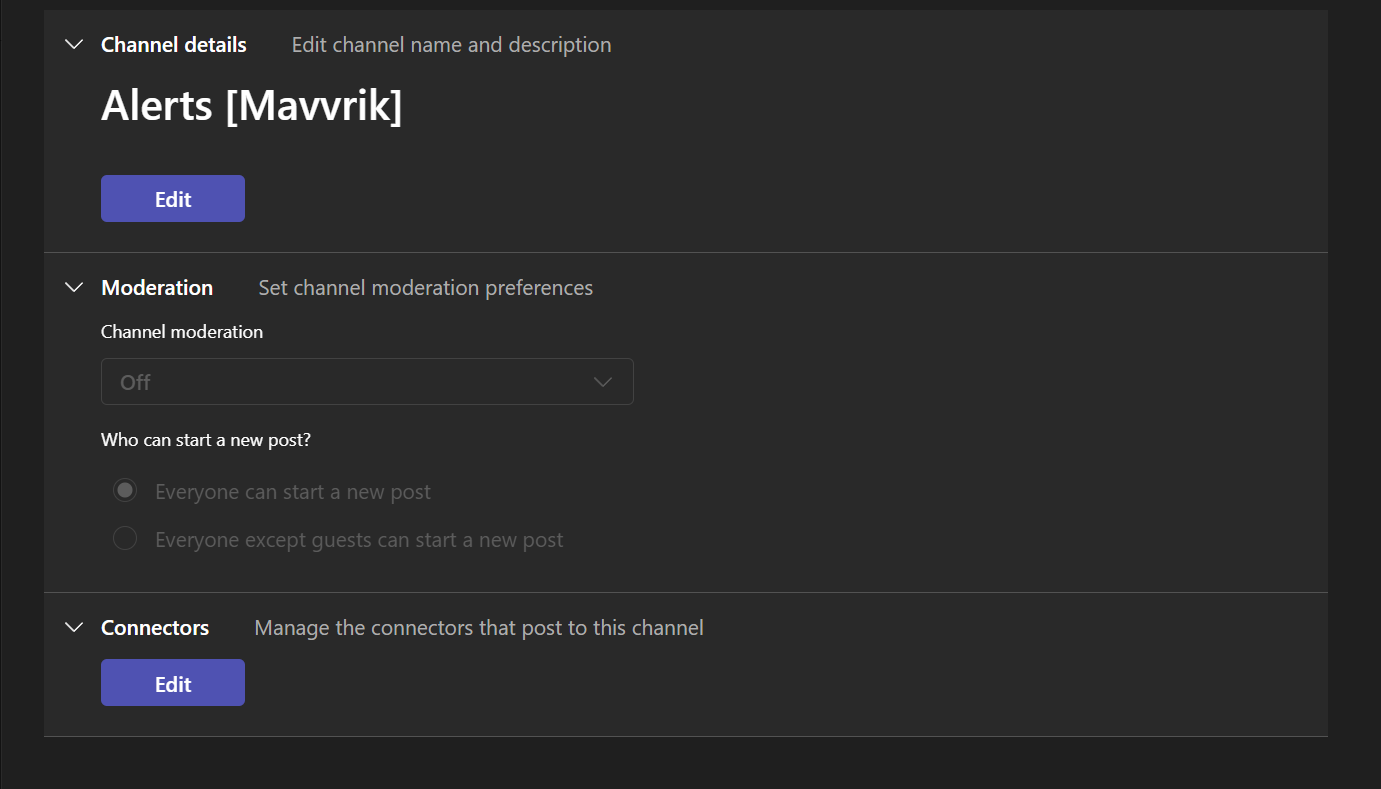Viewport: 1381px width, 789px height.
Task: Click 'Edit channel name and description' text
Action: pos(451,45)
